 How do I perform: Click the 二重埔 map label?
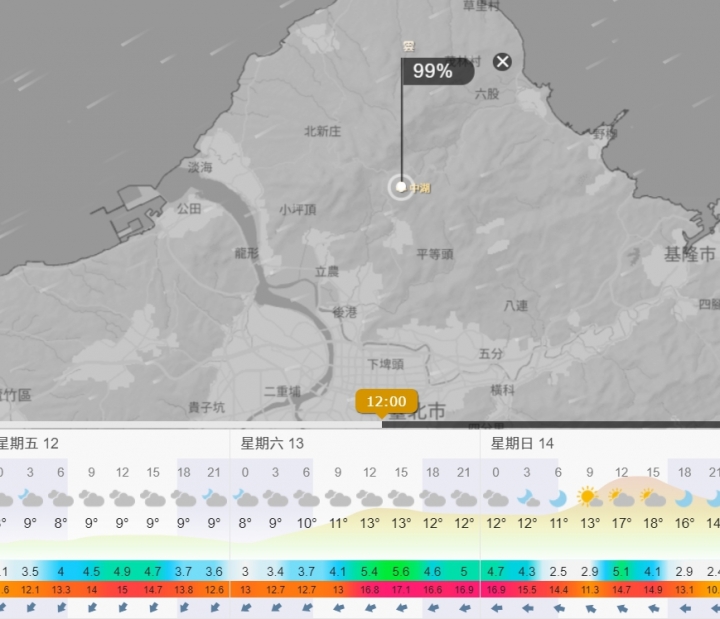point(282,391)
